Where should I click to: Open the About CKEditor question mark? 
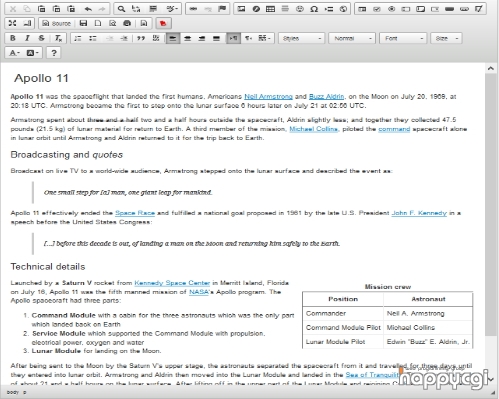[54, 53]
